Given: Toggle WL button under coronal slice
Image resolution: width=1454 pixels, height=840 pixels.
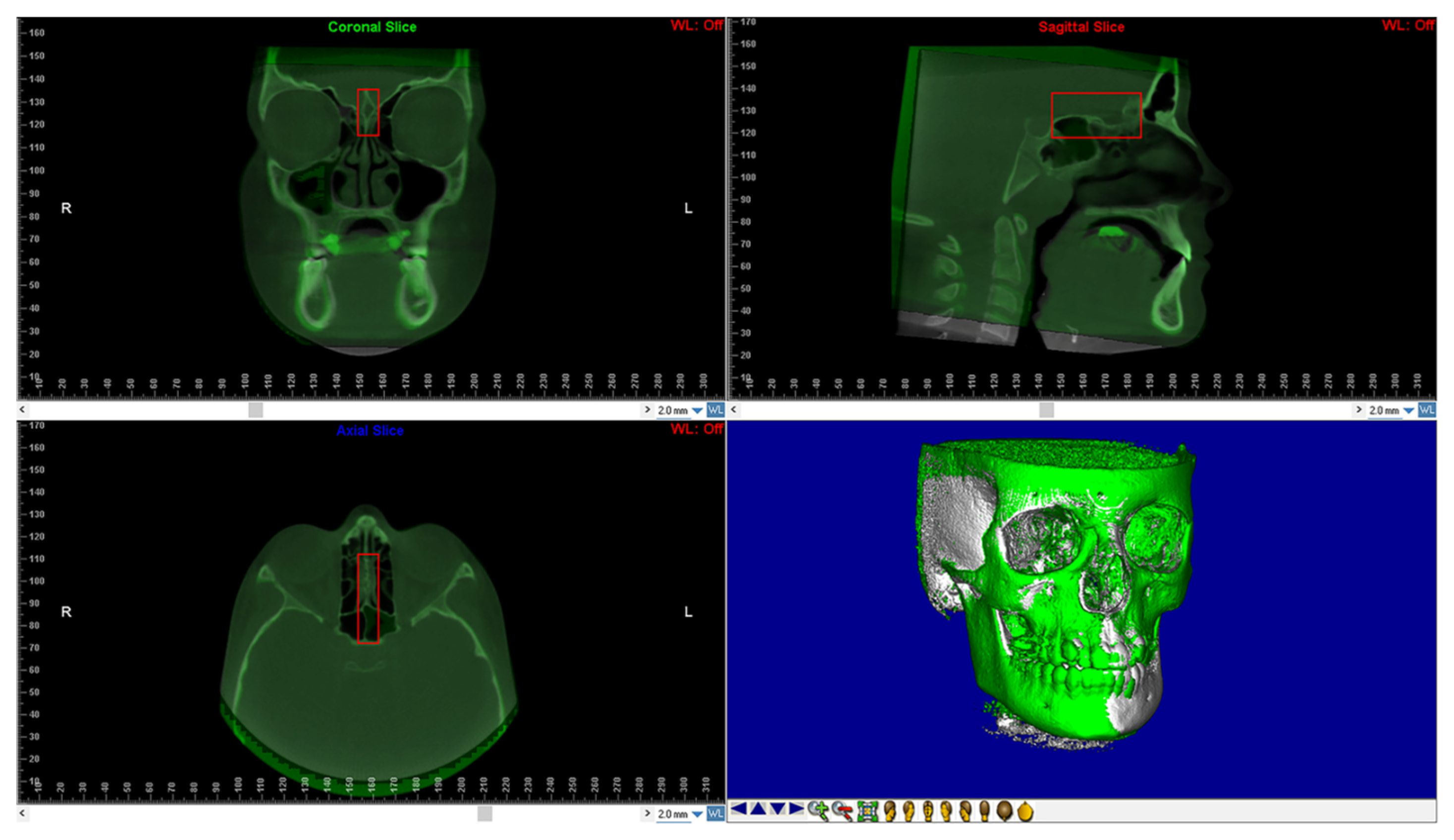Looking at the screenshot, I should point(715,410).
